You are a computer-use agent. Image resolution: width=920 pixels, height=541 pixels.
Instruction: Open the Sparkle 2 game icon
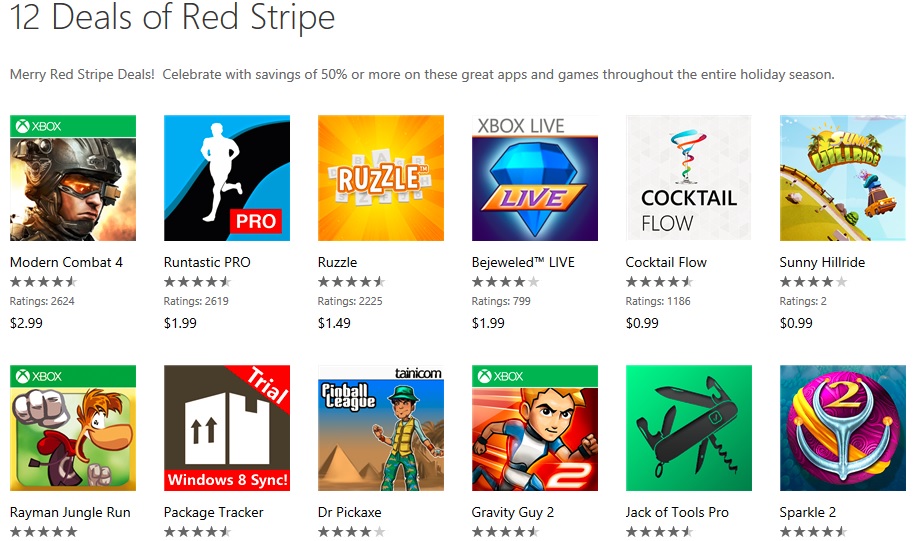(x=843, y=428)
